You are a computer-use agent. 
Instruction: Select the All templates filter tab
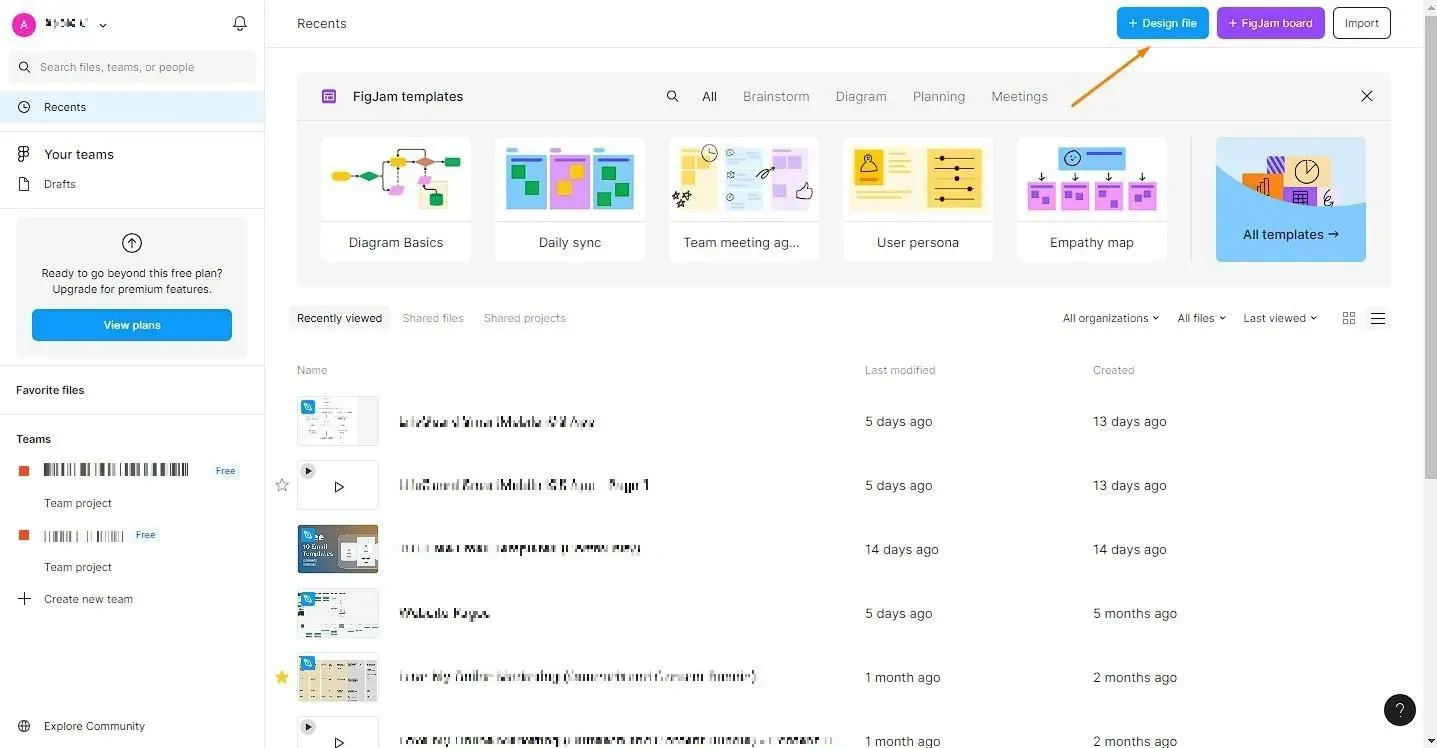[709, 97]
